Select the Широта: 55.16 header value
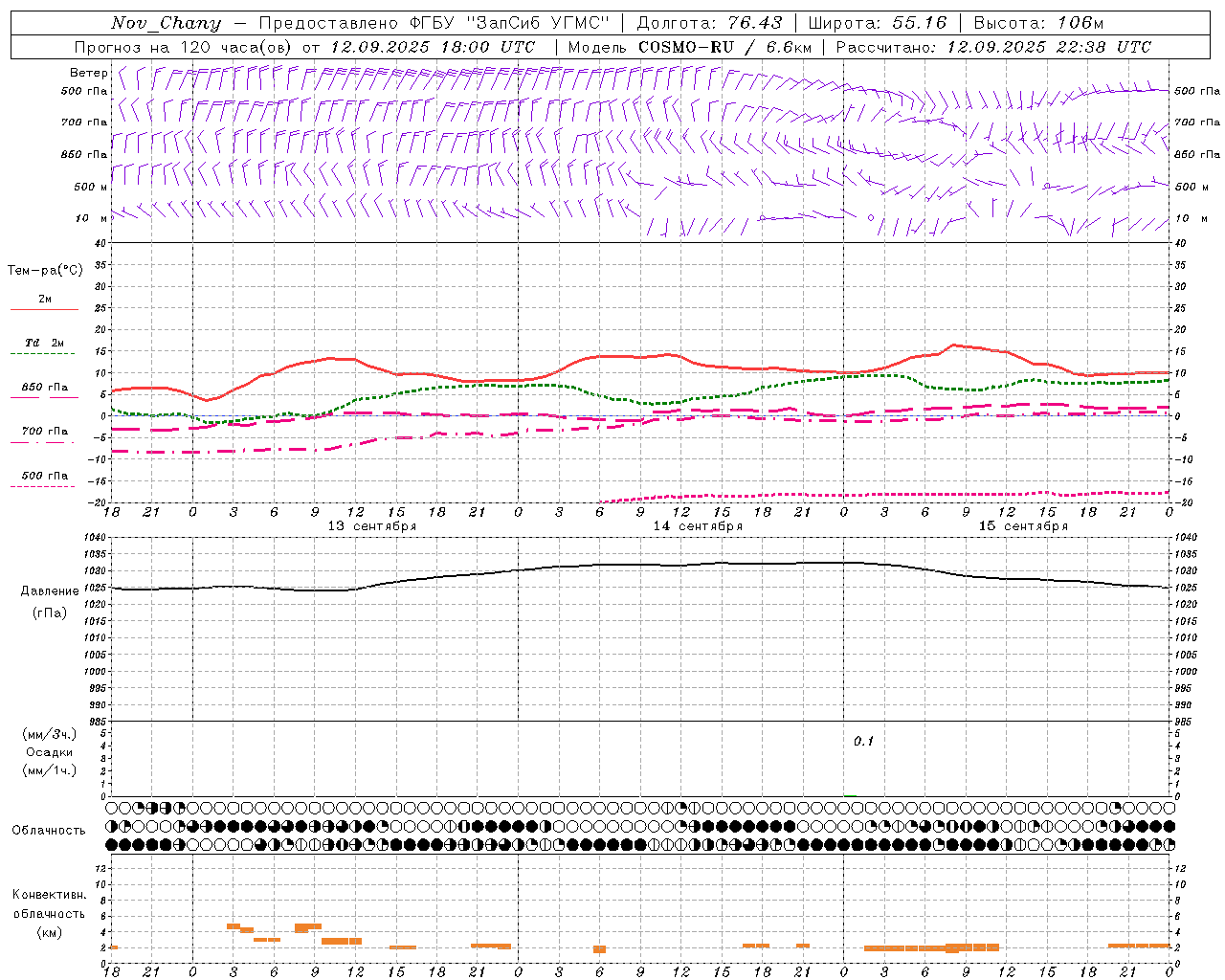This screenshot has height=980, width=1225. click(x=878, y=23)
